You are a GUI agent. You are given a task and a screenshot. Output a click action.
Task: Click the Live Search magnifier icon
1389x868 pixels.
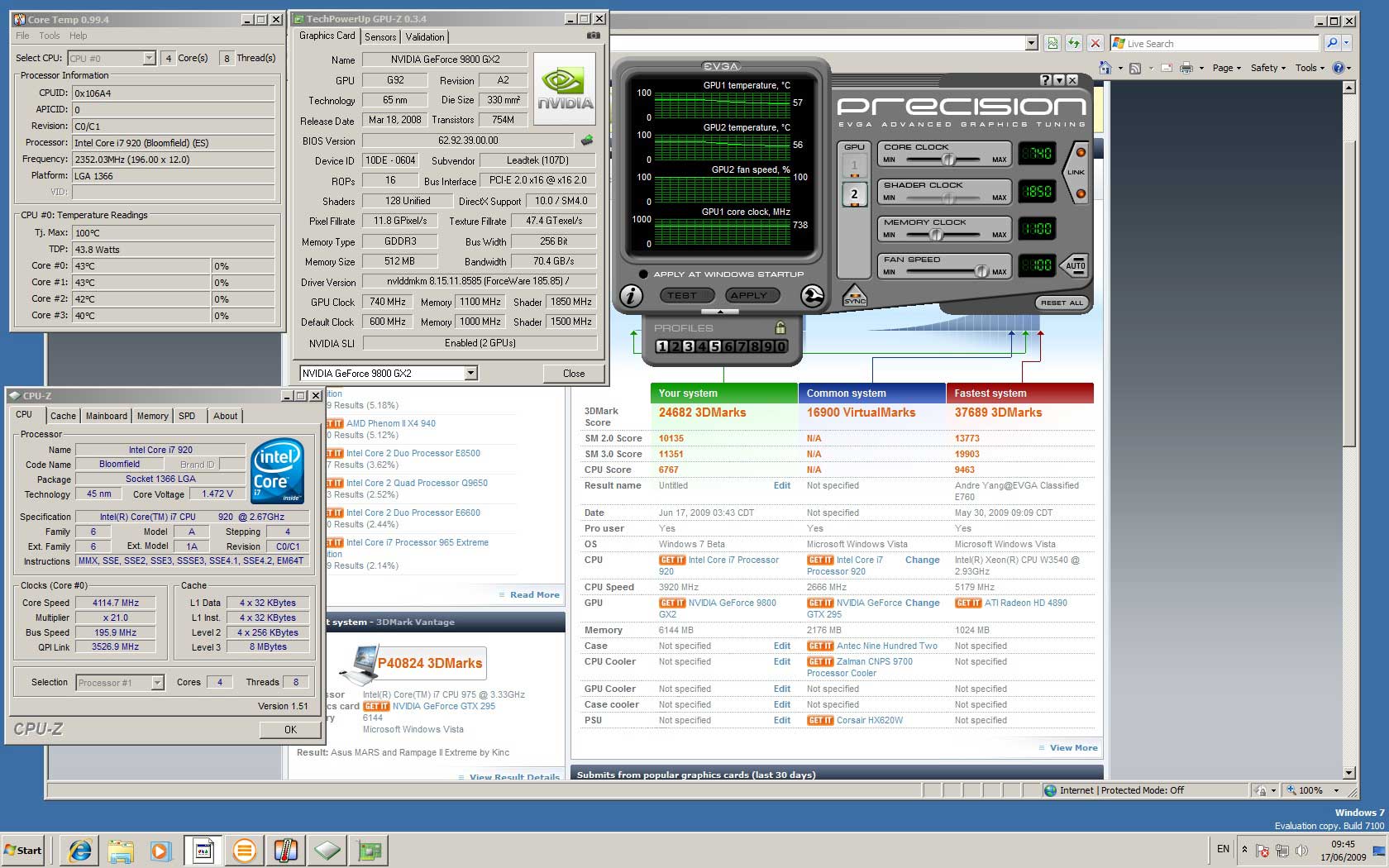(1332, 43)
